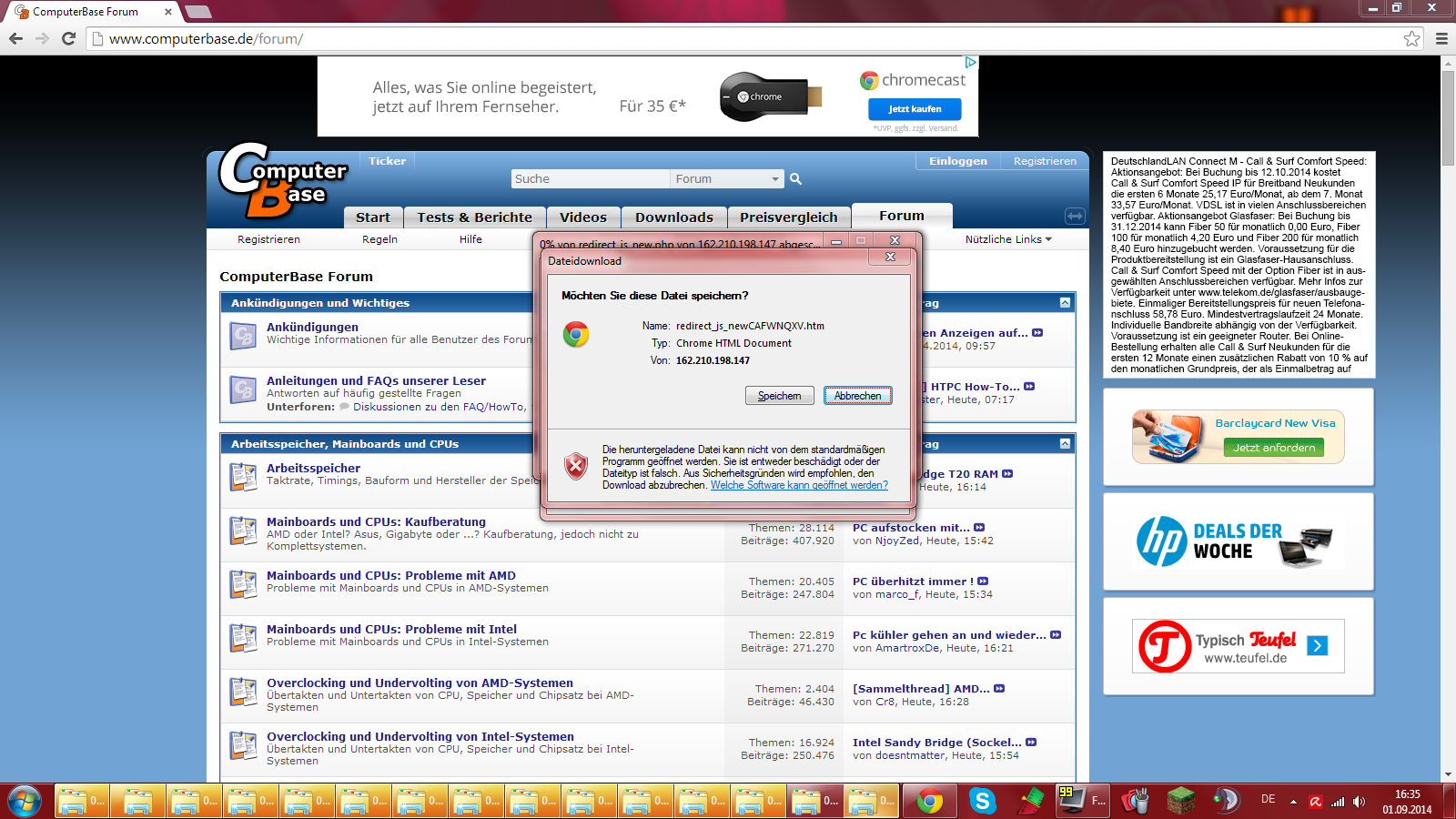This screenshot has width=1456, height=819.
Task: Collapse the Ankündigungen und Wichtiges section
Action: (x=1065, y=302)
